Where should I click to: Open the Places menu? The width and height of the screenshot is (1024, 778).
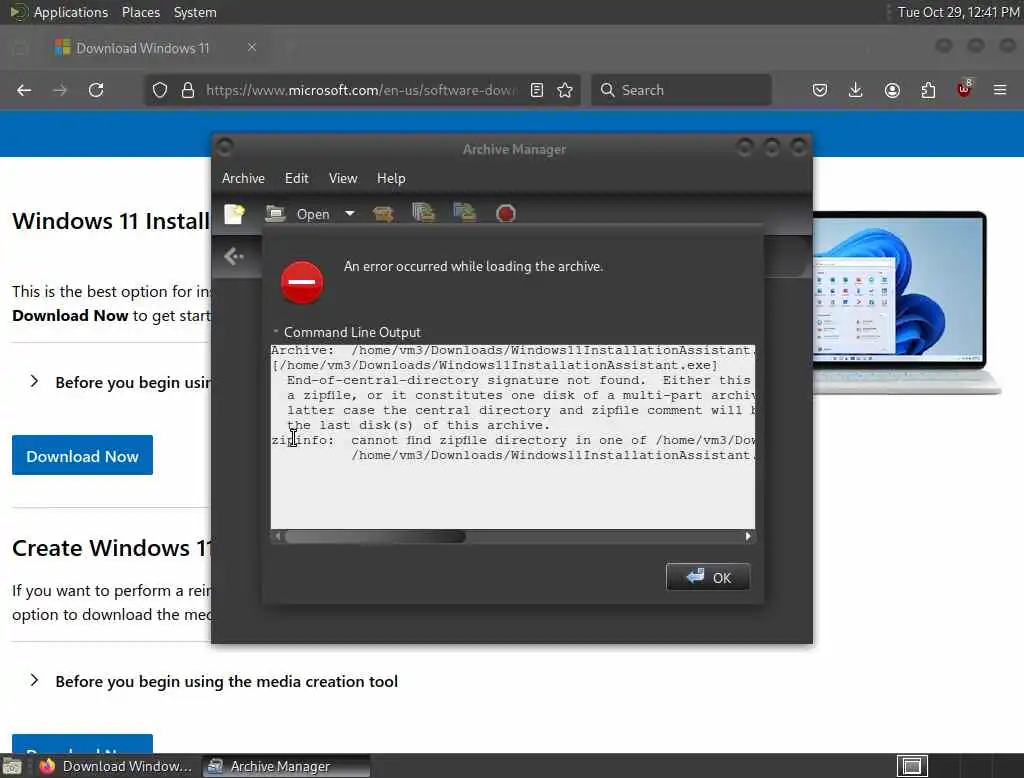140,12
